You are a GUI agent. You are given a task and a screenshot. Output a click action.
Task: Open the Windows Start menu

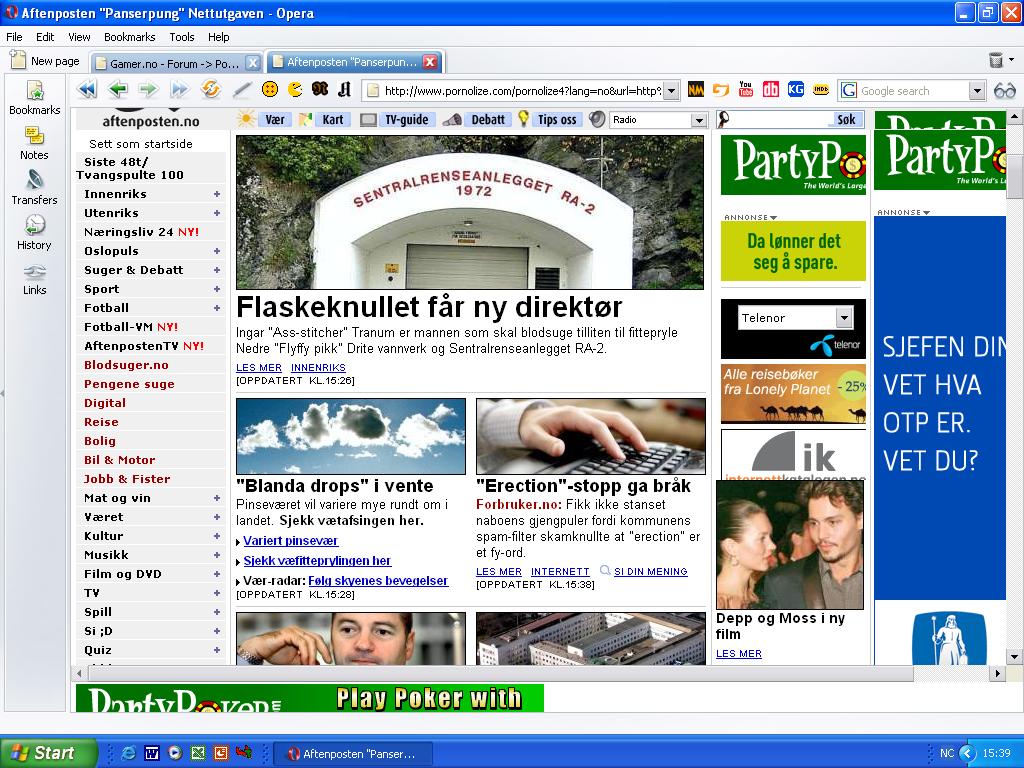[49, 753]
